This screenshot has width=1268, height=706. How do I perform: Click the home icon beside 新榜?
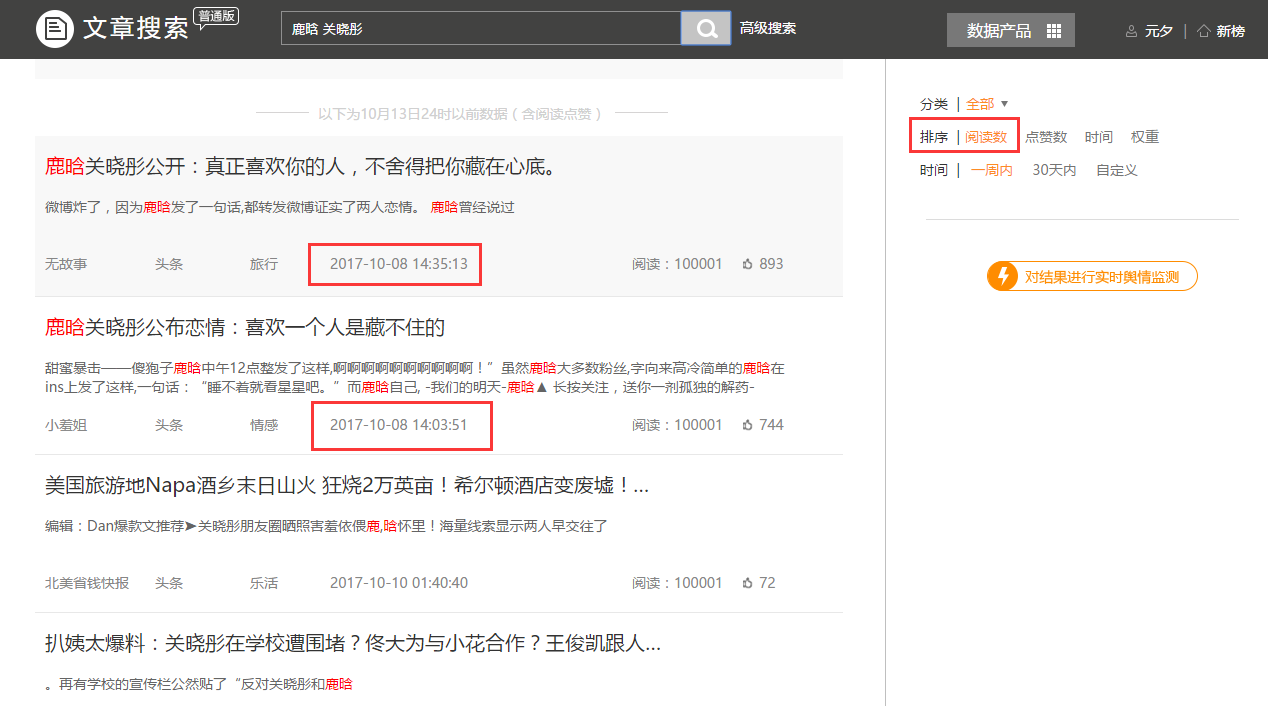tap(1204, 31)
